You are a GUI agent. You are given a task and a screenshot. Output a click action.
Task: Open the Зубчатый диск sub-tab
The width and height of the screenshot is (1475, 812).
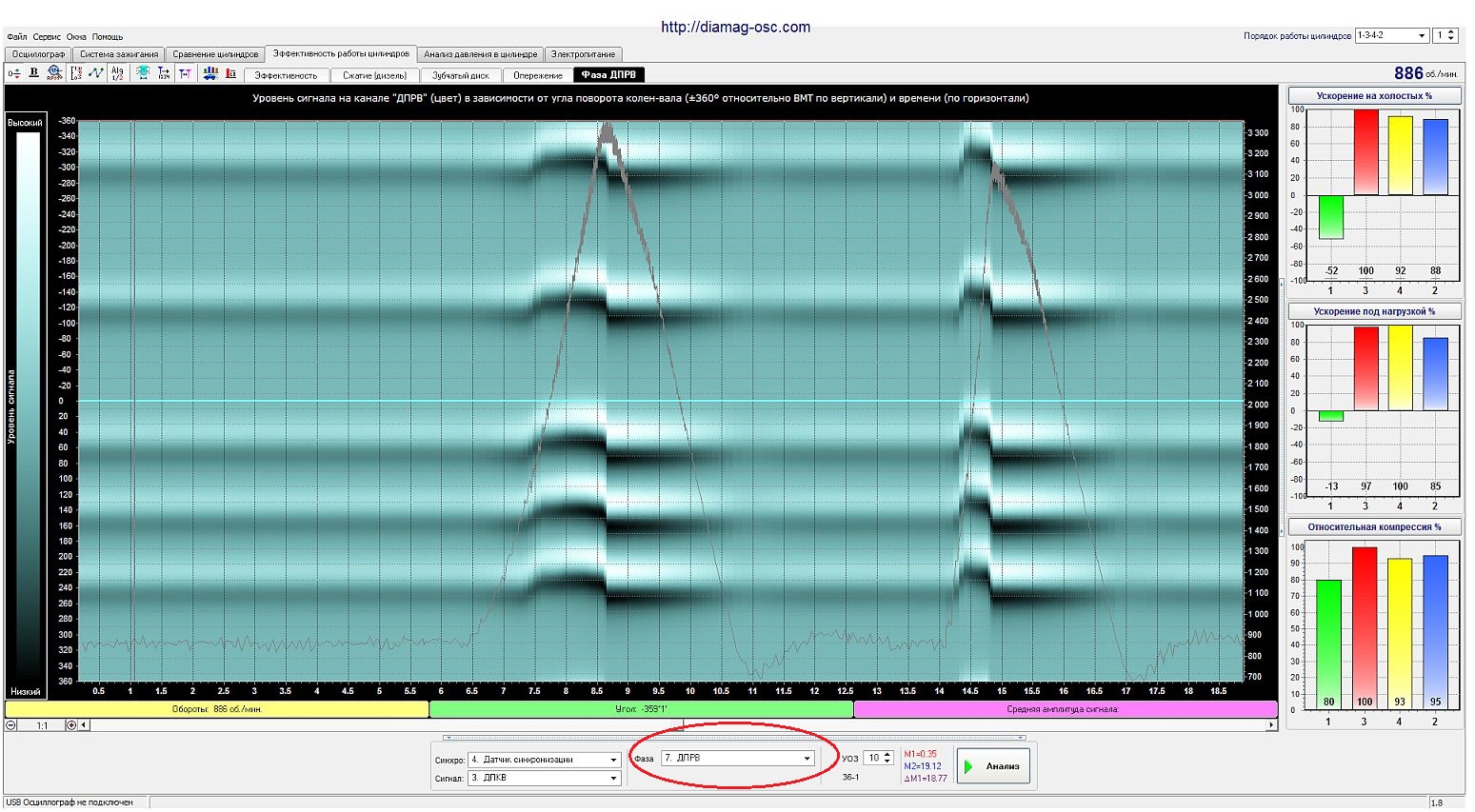[x=461, y=75]
